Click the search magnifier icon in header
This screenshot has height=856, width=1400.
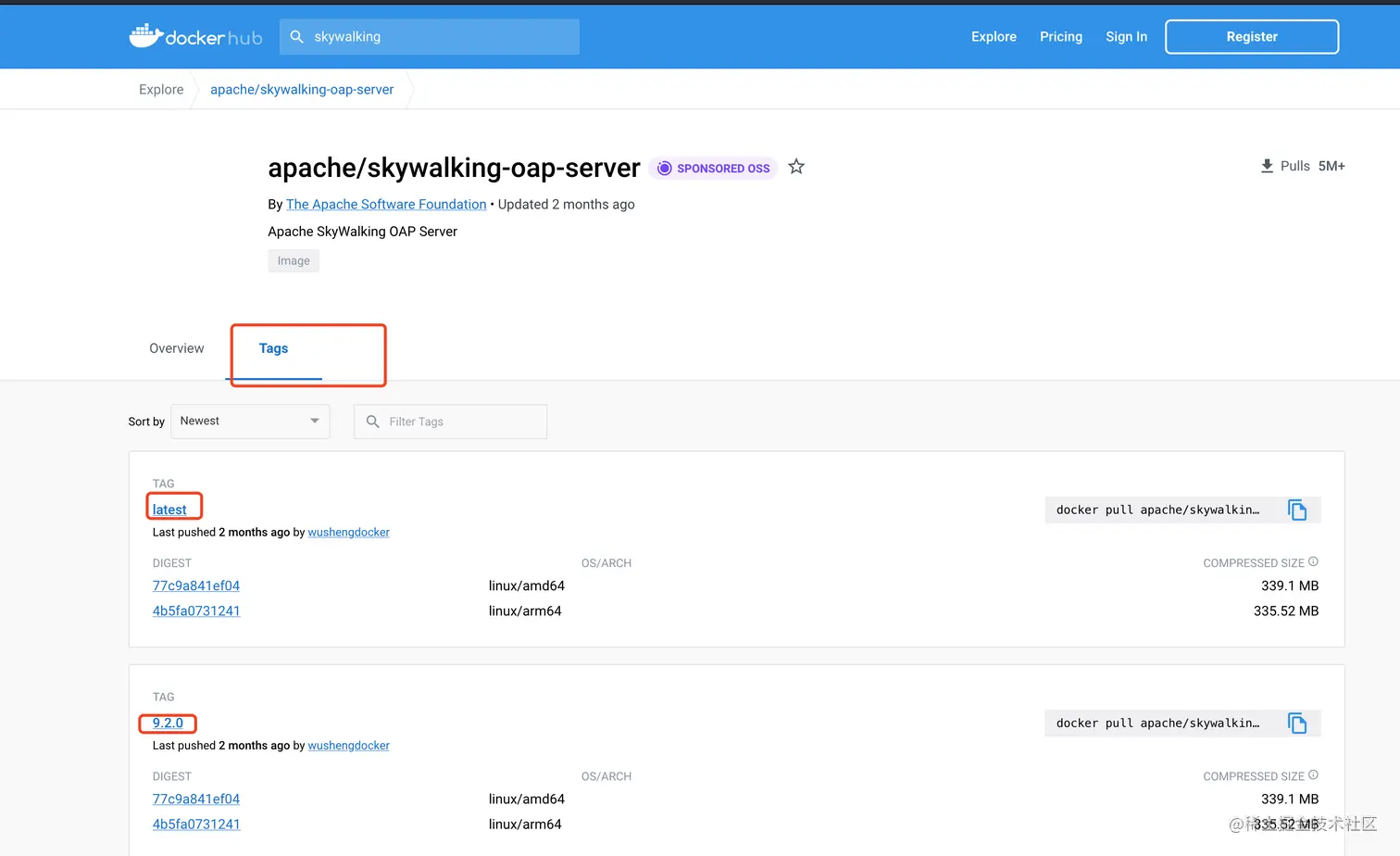(297, 37)
